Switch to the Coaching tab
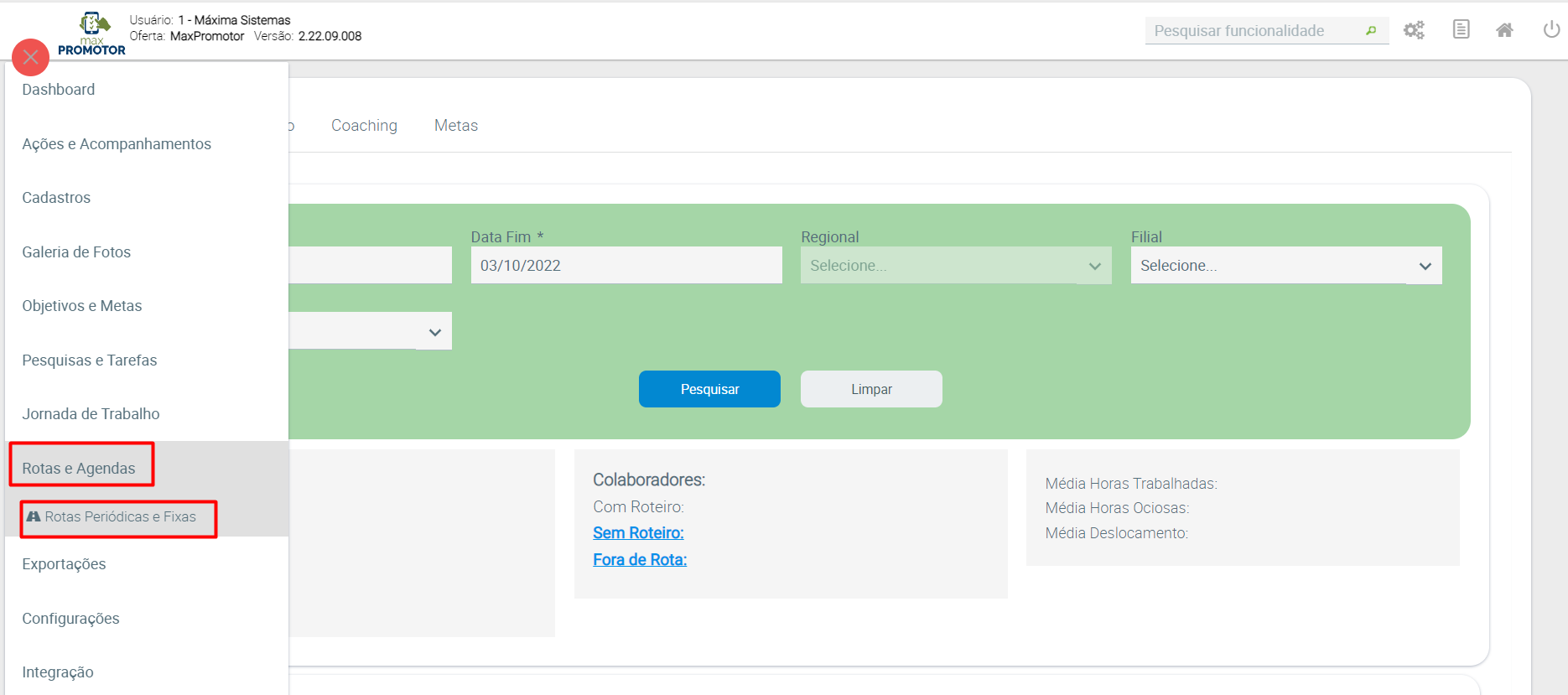 coord(364,126)
